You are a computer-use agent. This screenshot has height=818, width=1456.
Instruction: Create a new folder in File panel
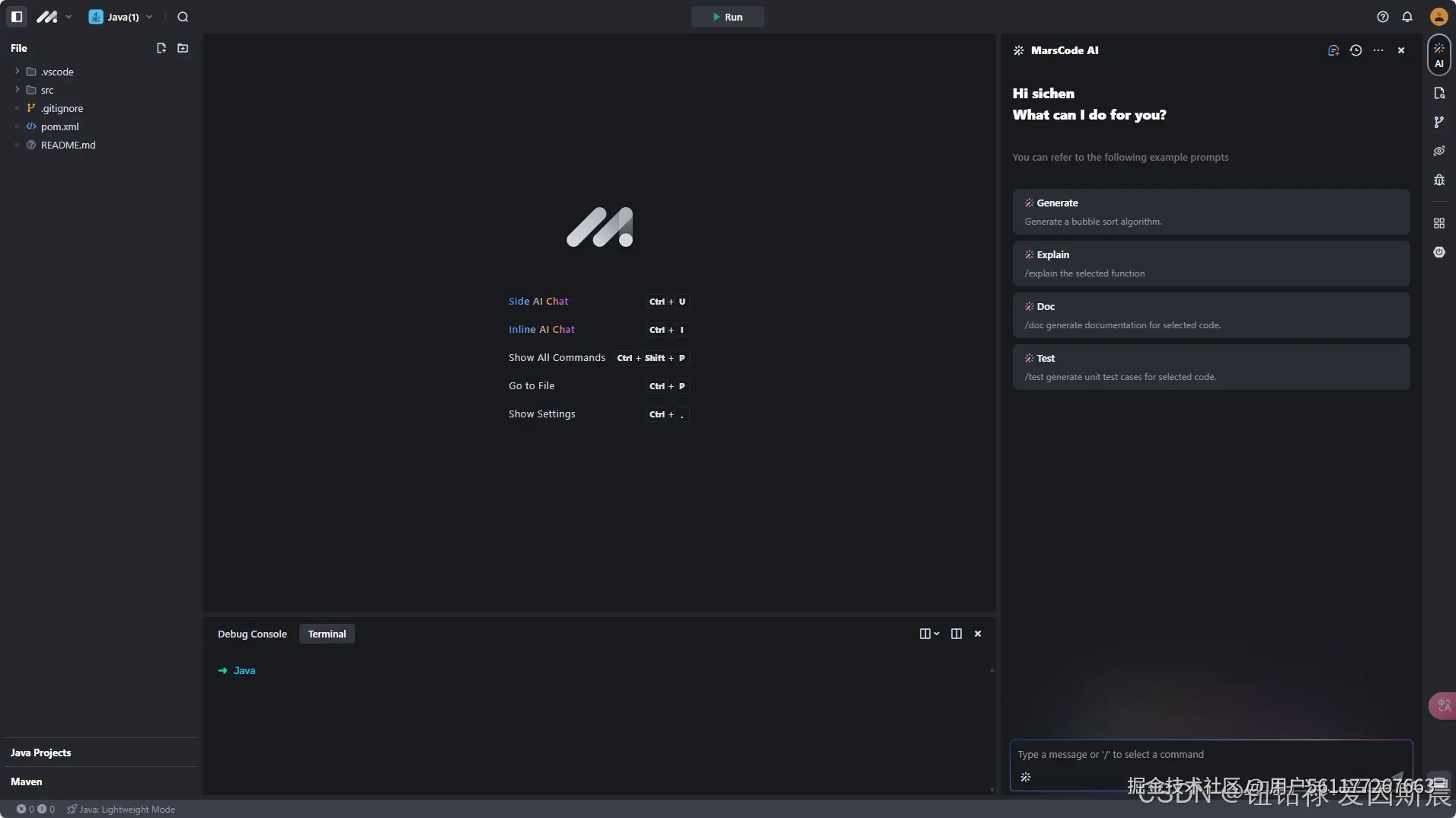click(183, 48)
